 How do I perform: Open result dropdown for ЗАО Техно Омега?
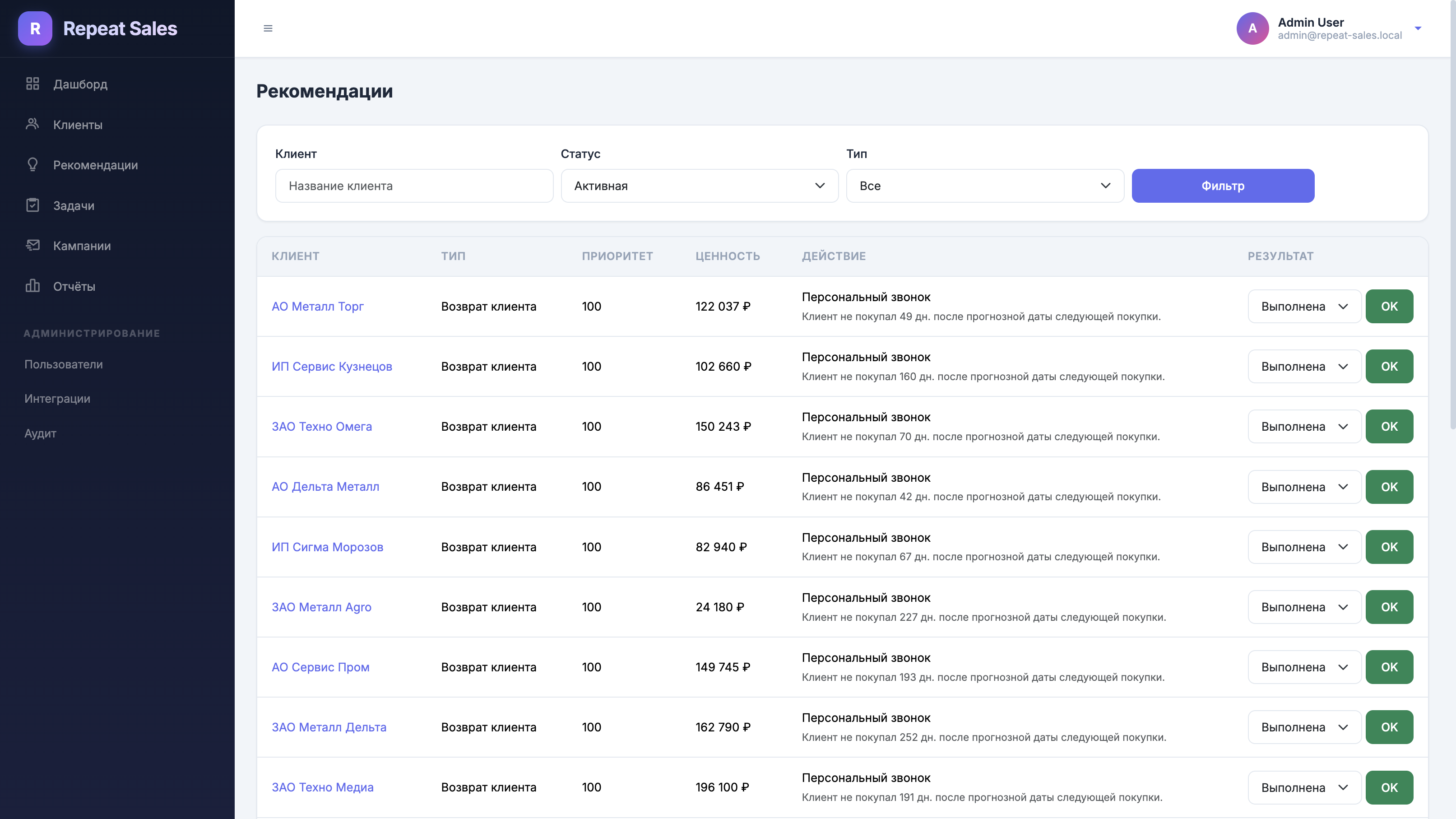click(1304, 426)
